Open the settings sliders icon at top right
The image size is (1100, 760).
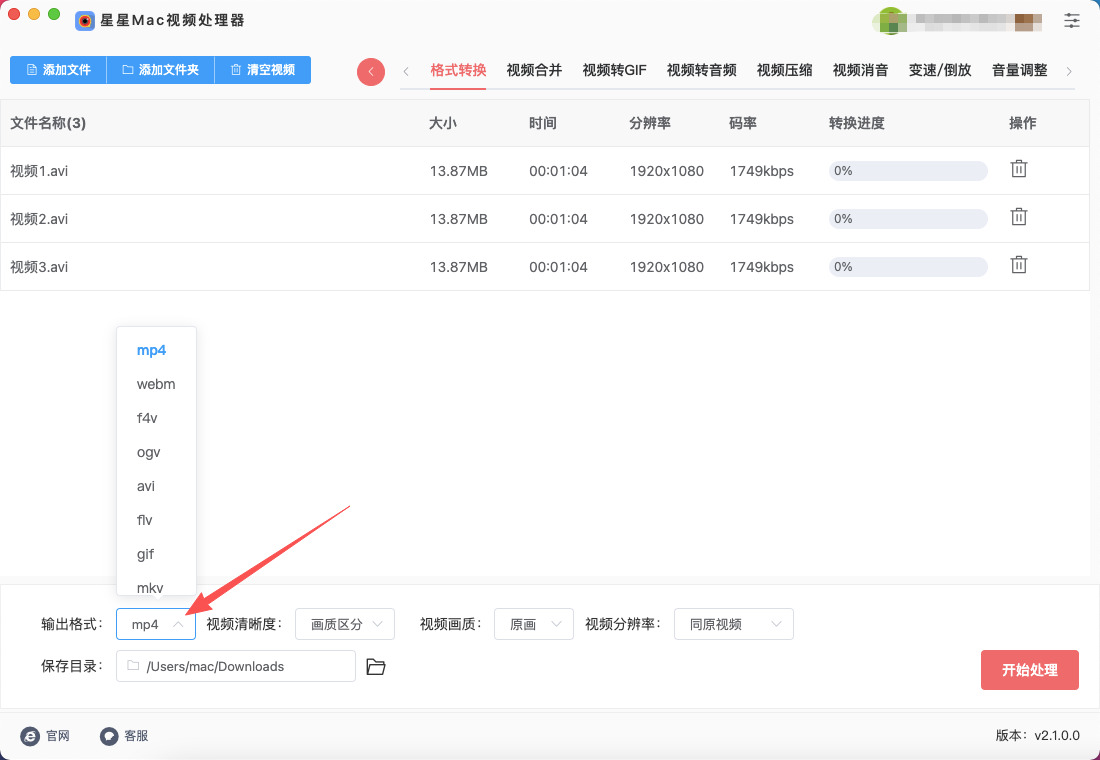coord(1072,20)
